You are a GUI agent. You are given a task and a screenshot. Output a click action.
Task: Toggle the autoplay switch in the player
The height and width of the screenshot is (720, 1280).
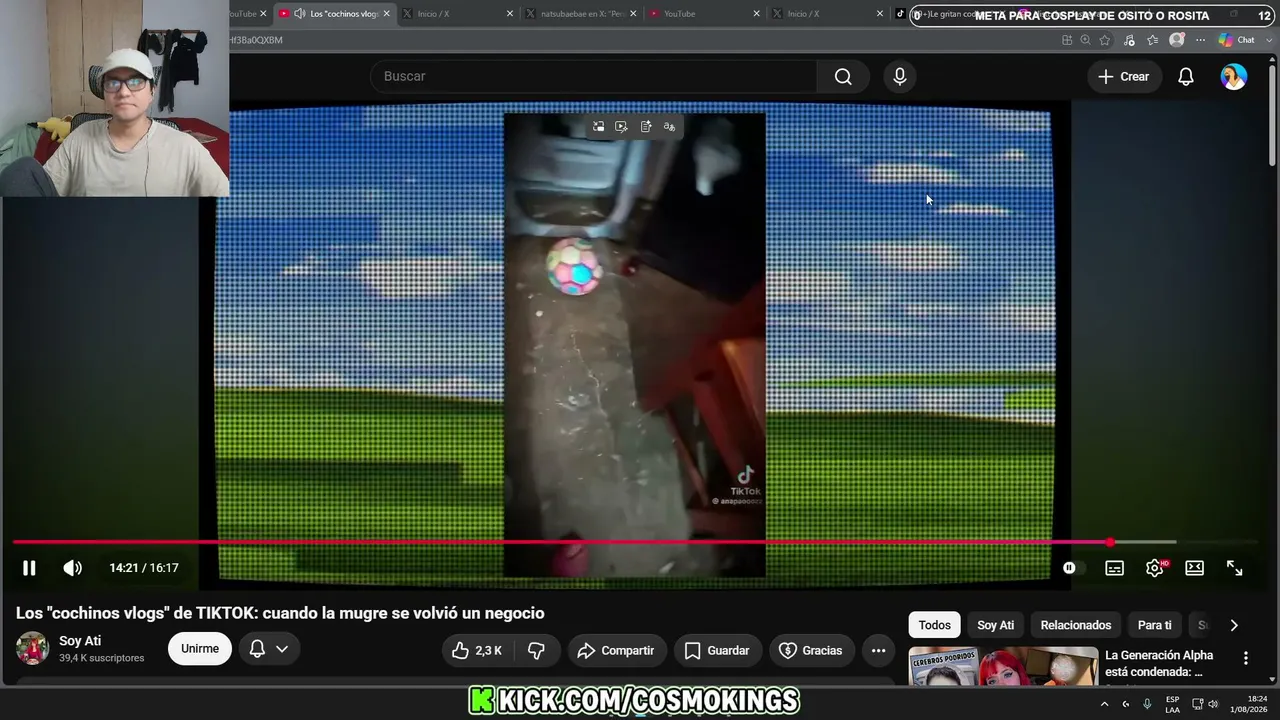1073,568
